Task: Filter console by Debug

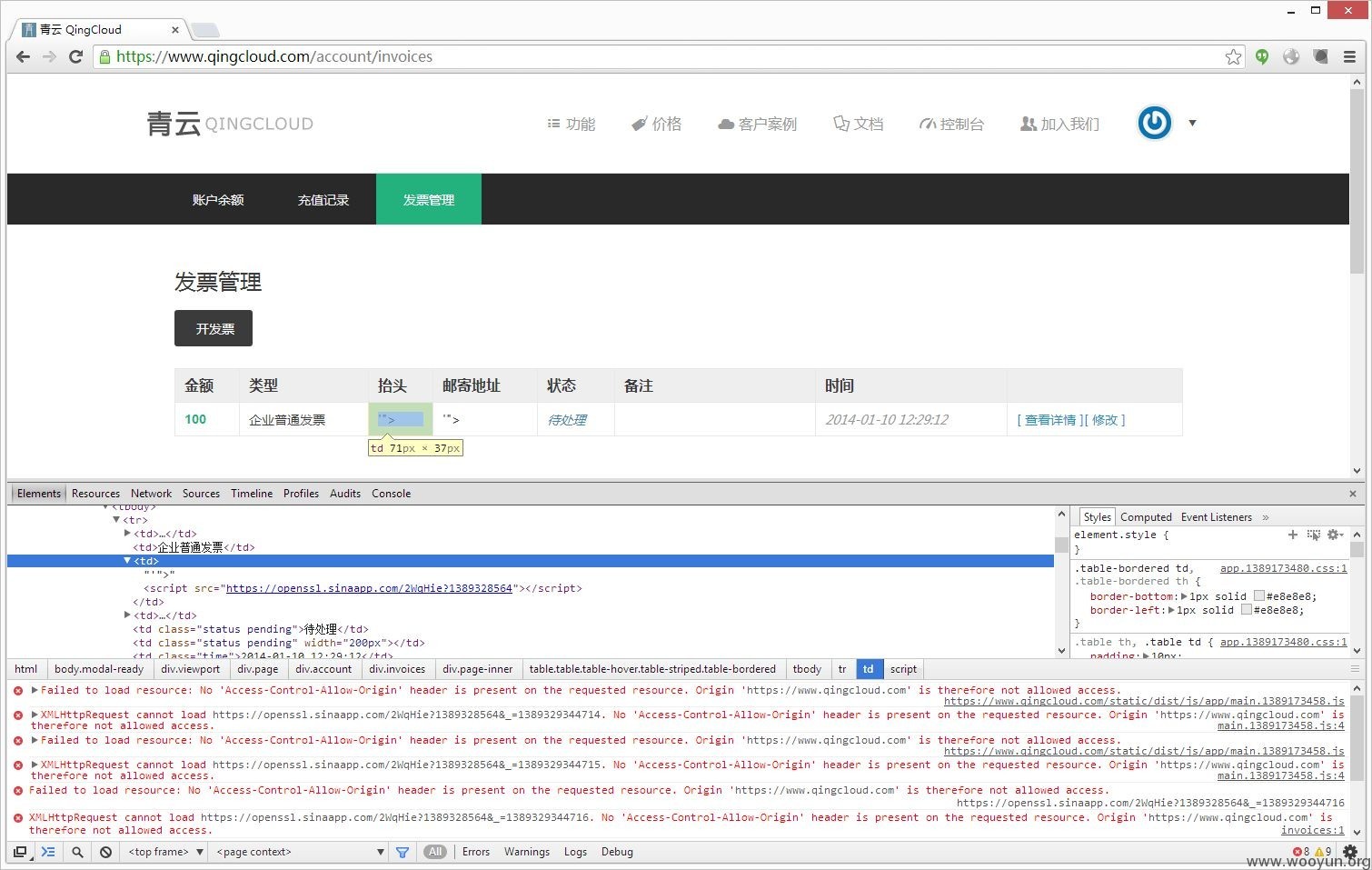Action: (617, 852)
